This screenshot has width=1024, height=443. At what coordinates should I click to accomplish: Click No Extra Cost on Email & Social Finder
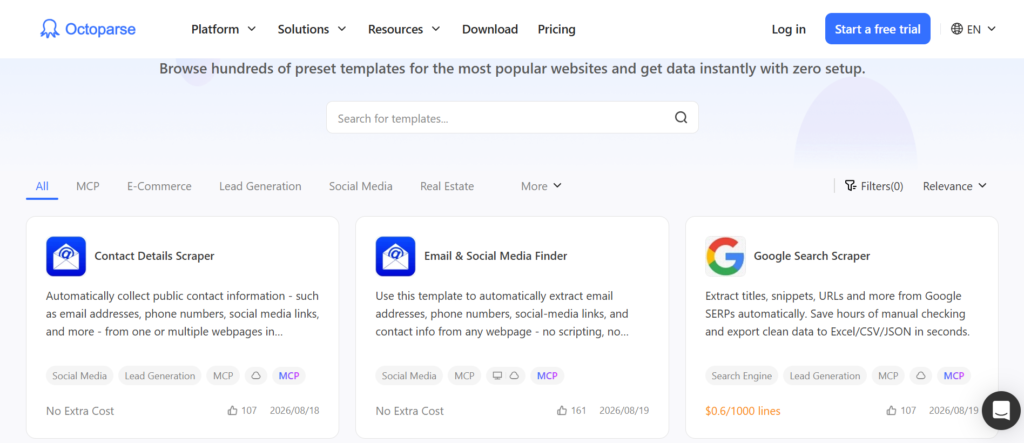click(x=409, y=411)
